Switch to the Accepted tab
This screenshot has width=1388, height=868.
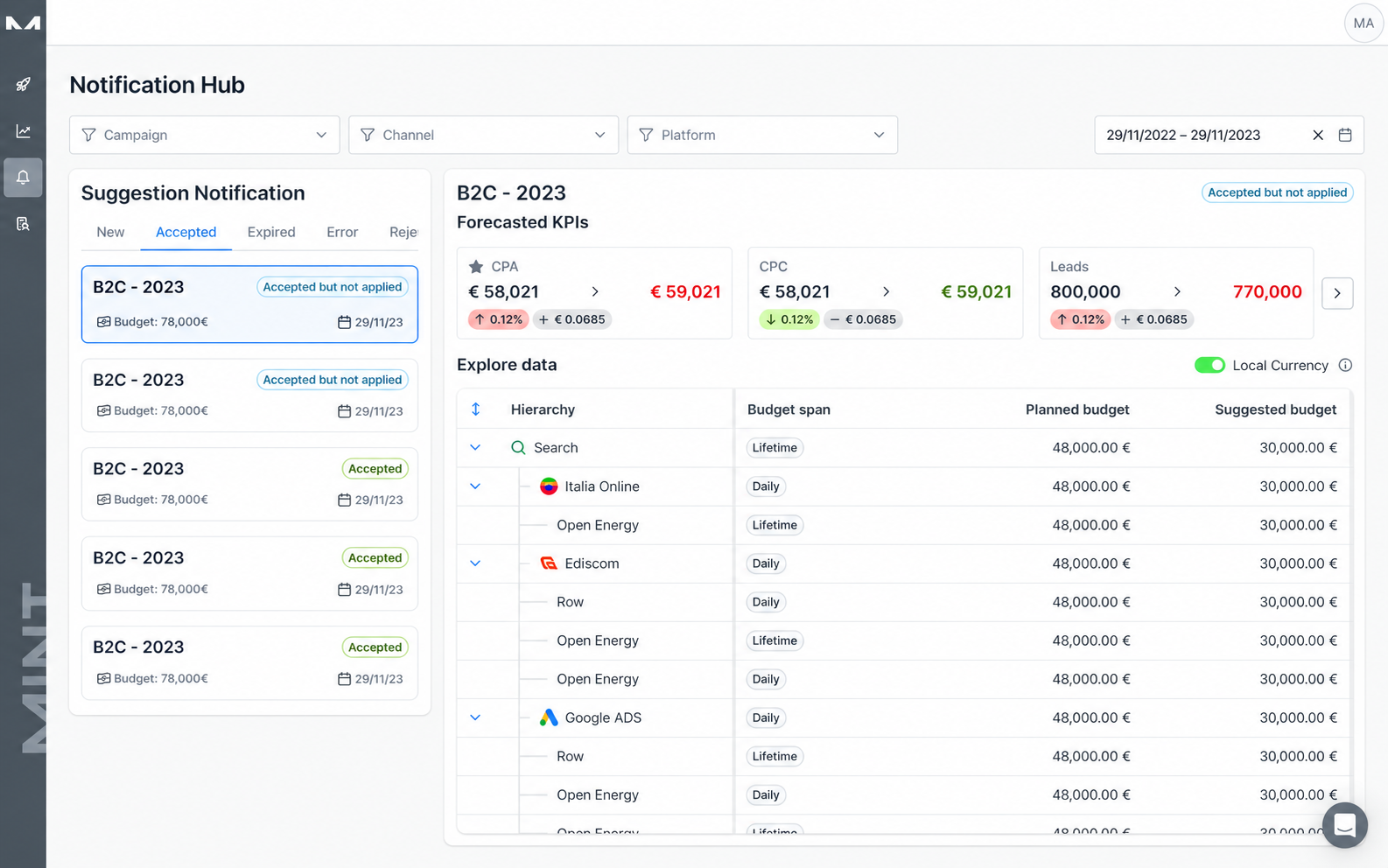tap(186, 232)
